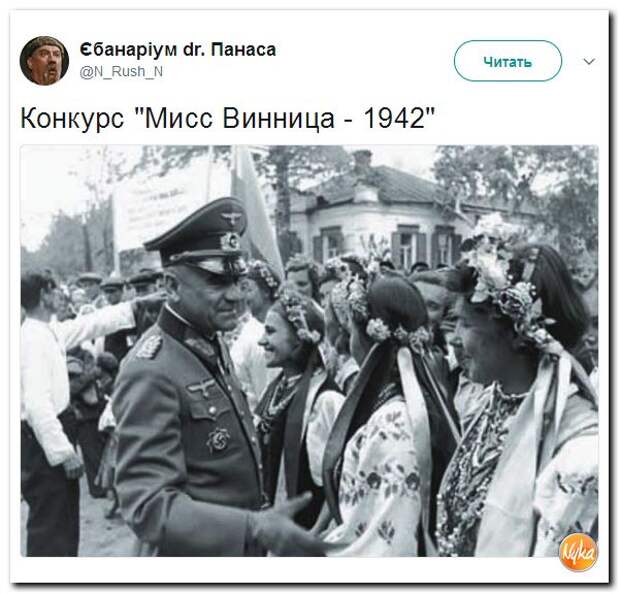The height and width of the screenshot is (594, 620).
Task: Click the shoulder board on officer's uniform
Action: 149,345
